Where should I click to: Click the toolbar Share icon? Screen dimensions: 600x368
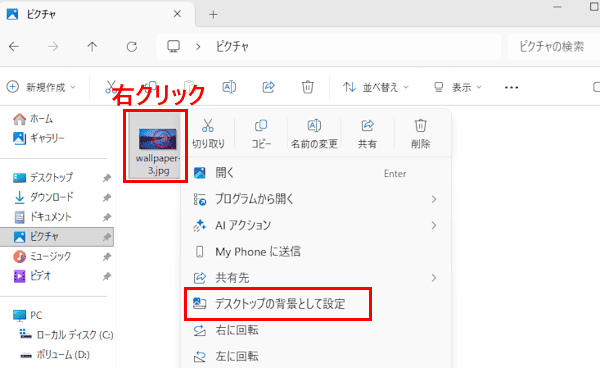pos(269,87)
